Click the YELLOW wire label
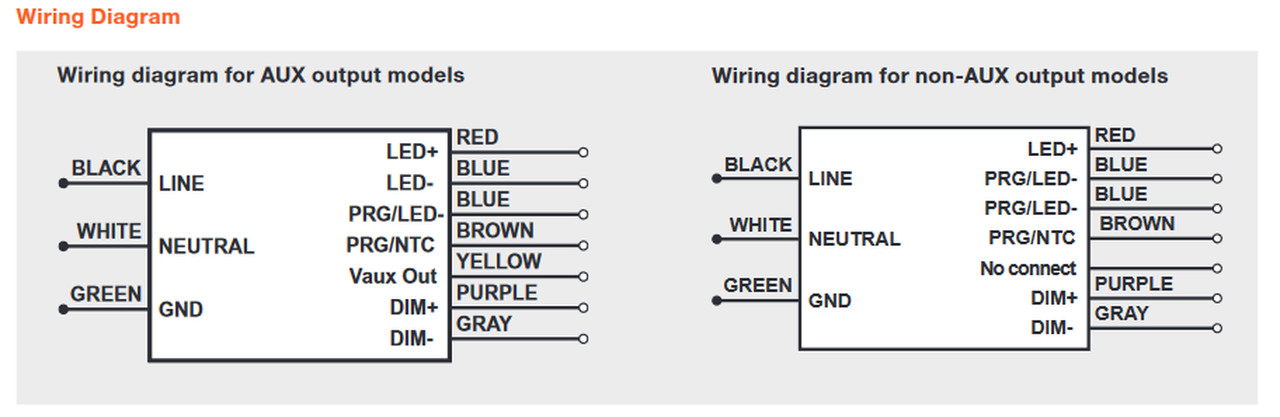Image resolution: width=1280 pixels, height=417 pixels. coord(498,261)
